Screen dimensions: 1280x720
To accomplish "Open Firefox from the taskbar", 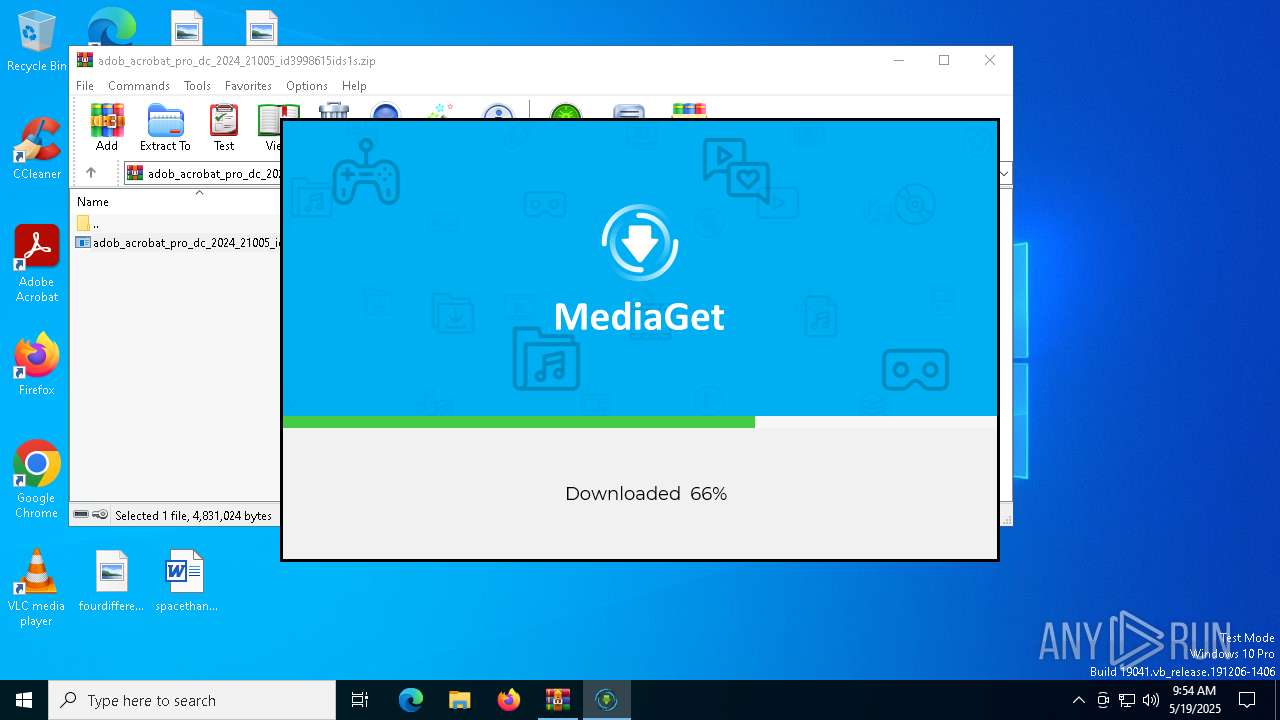I will 509,700.
